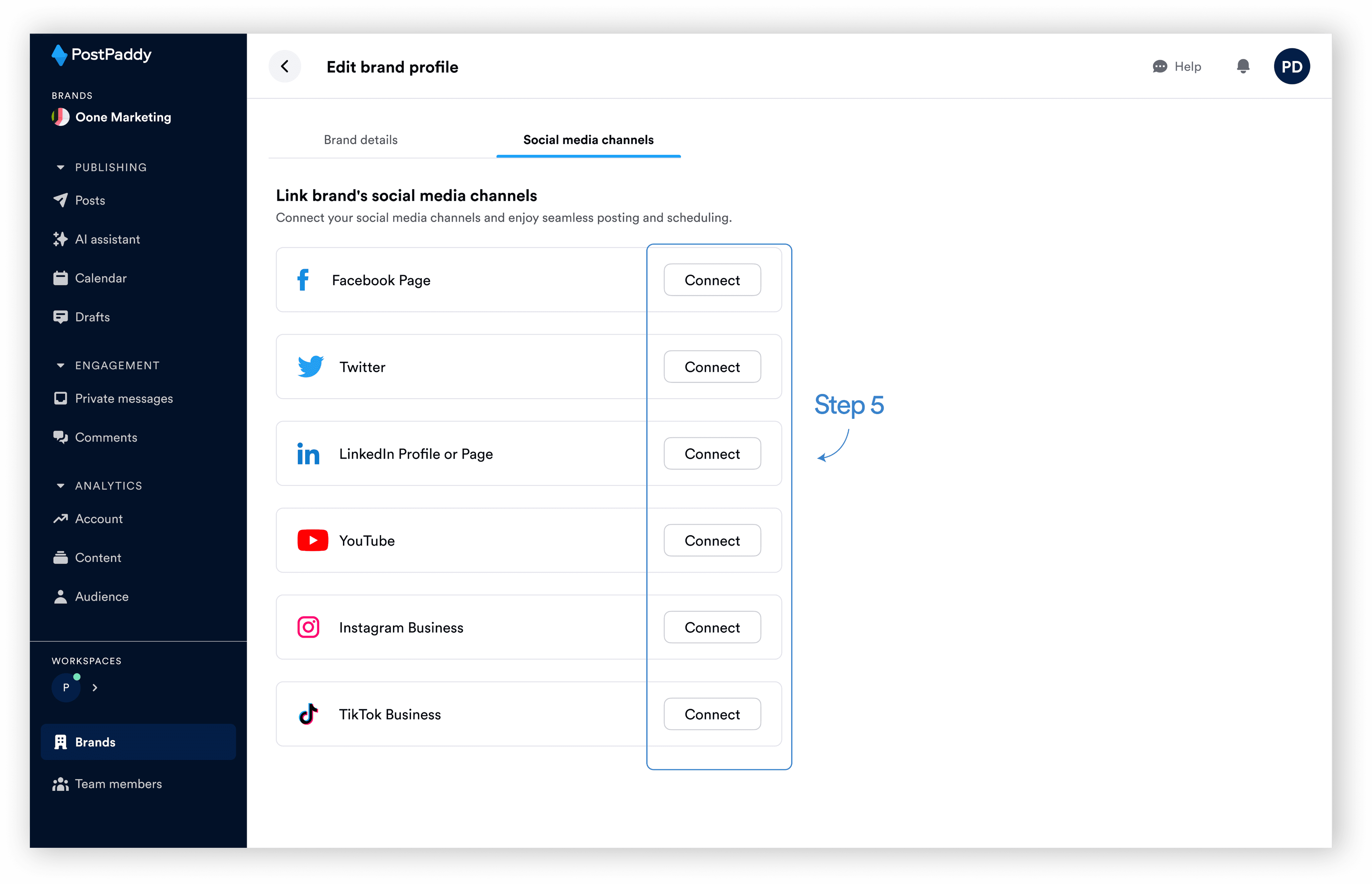Collapse the Publishing section

(x=60, y=168)
